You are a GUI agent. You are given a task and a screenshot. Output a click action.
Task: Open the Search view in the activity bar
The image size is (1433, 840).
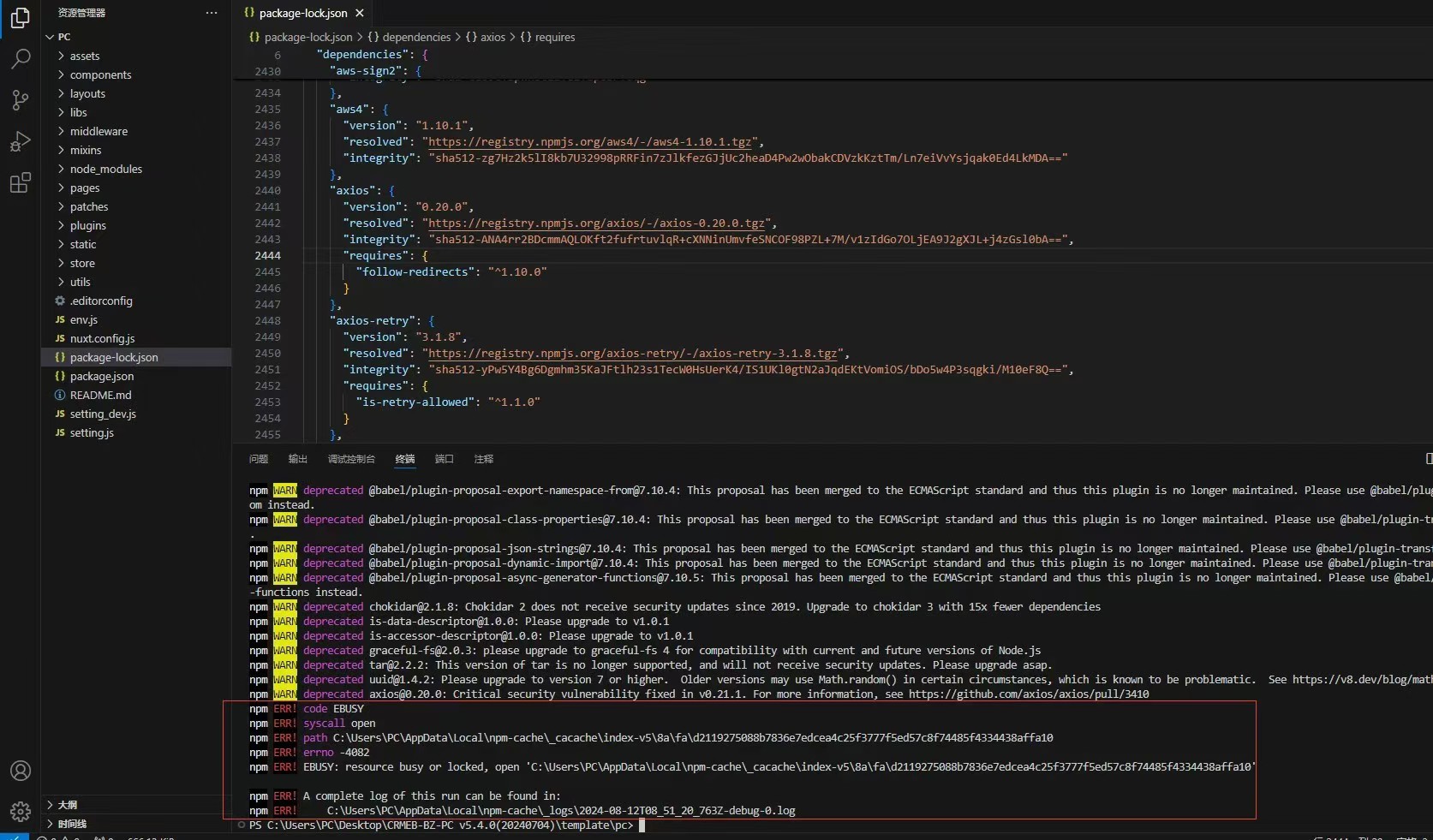click(x=20, y=58)
